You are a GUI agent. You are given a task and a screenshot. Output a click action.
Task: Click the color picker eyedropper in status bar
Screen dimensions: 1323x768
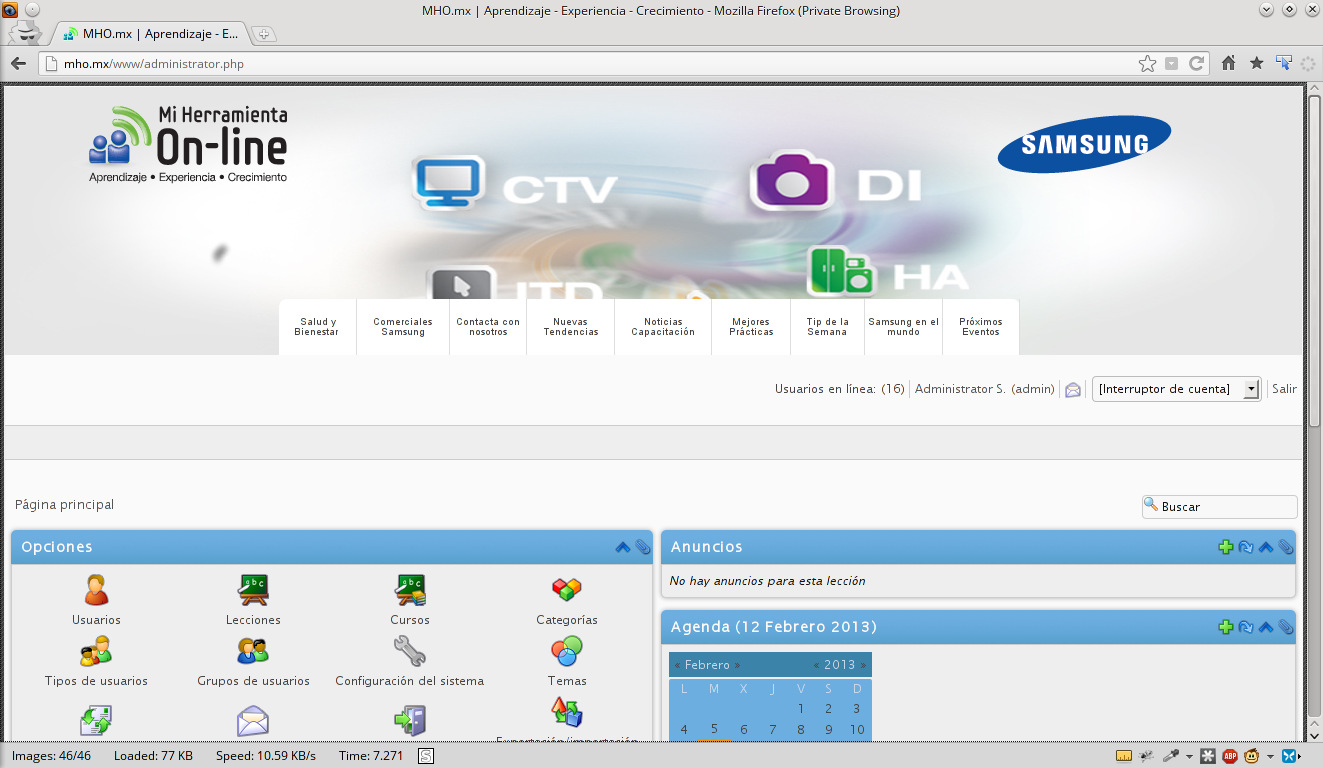[x=1171, y=756]
